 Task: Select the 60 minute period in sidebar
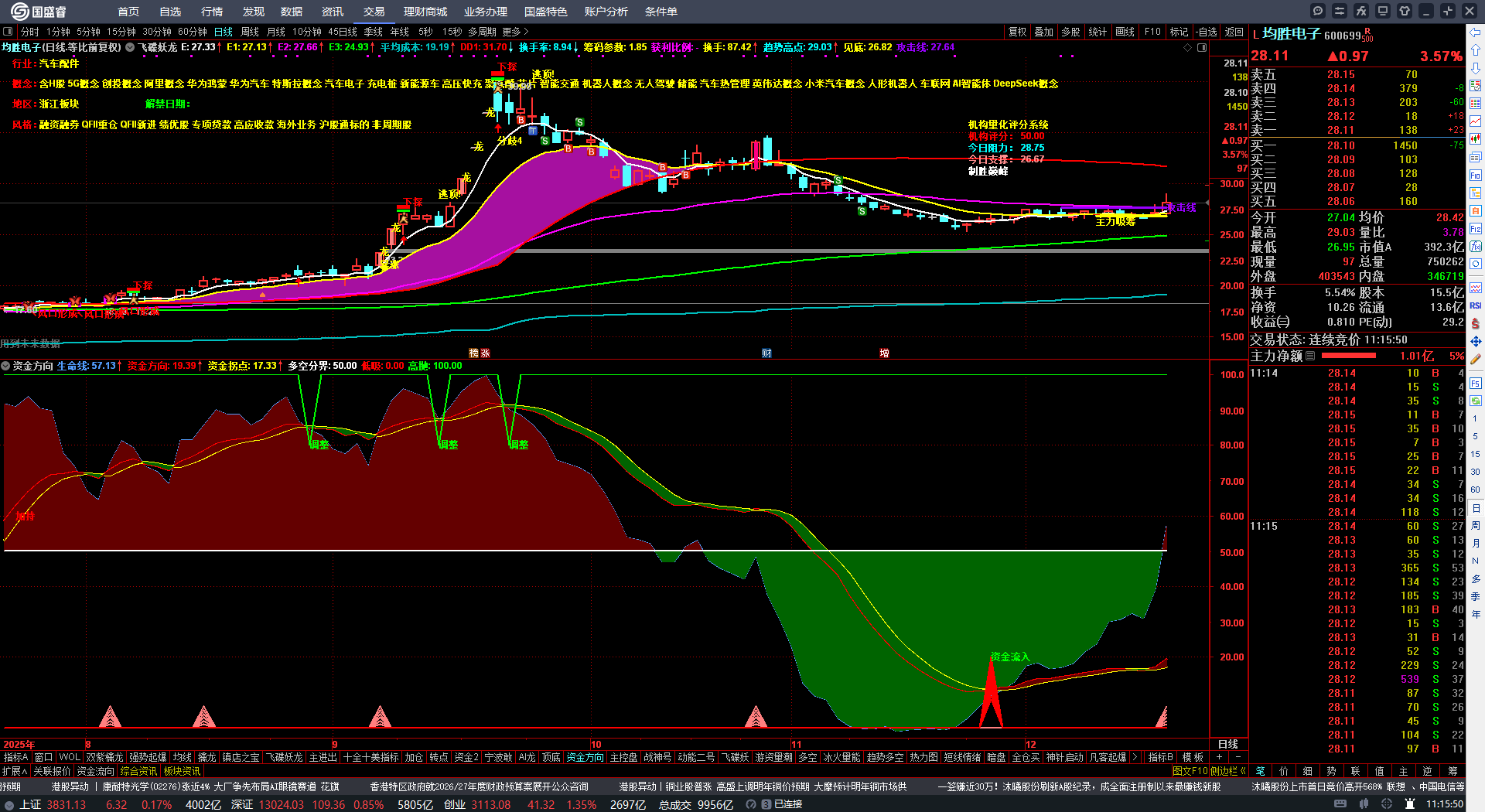(x=1476, y=490)
